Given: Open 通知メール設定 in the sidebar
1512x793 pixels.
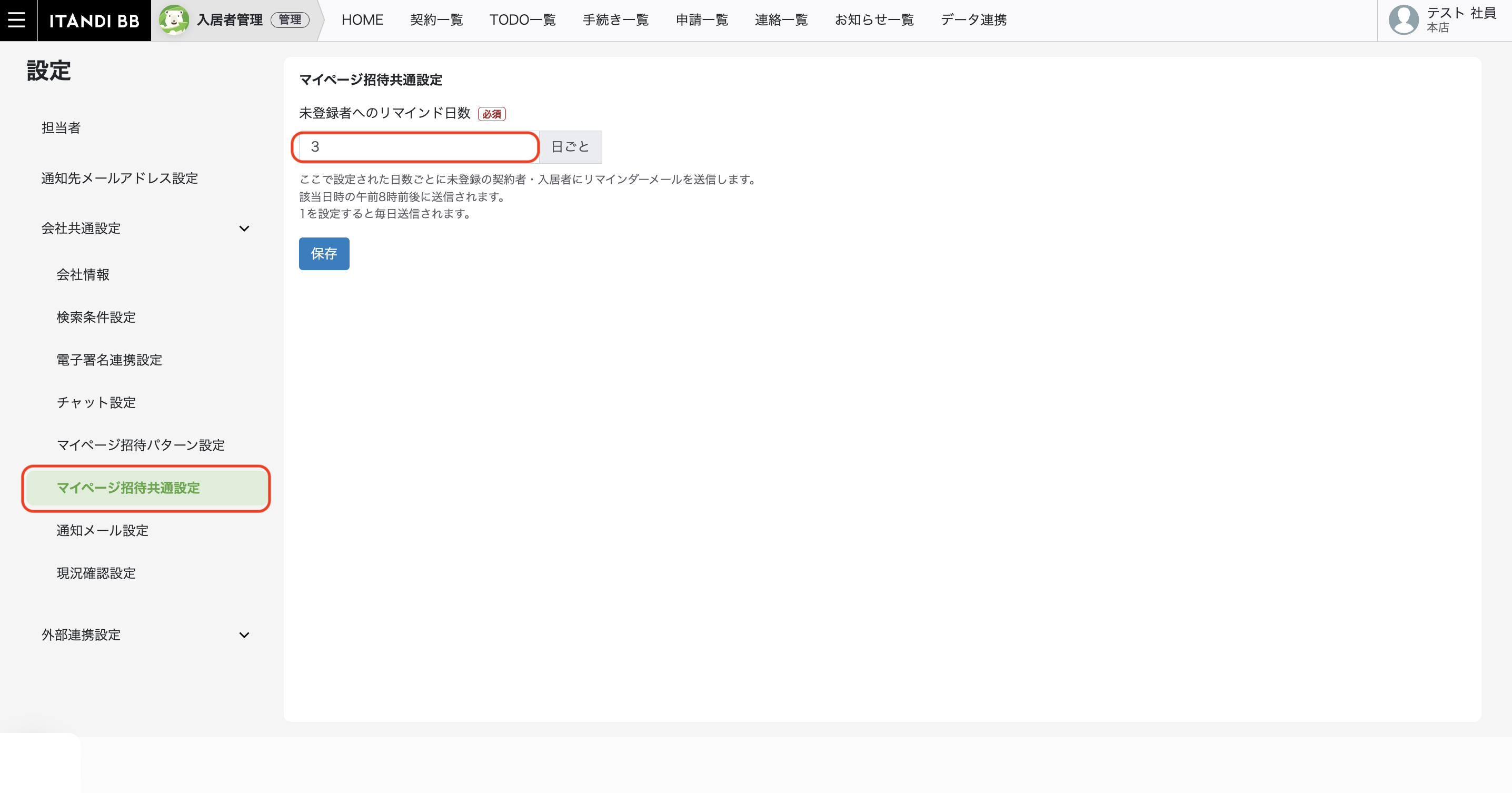Looking at the screenshot, I should coord(102,531).
